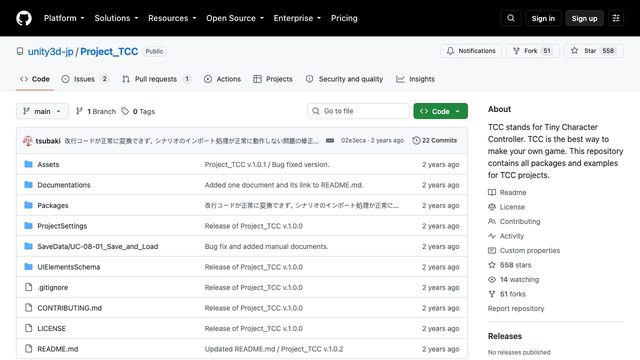The width and height of the screenshot is (640, 360).
Task: Click the branch icon next to 1 Branch
Action: 80,111
